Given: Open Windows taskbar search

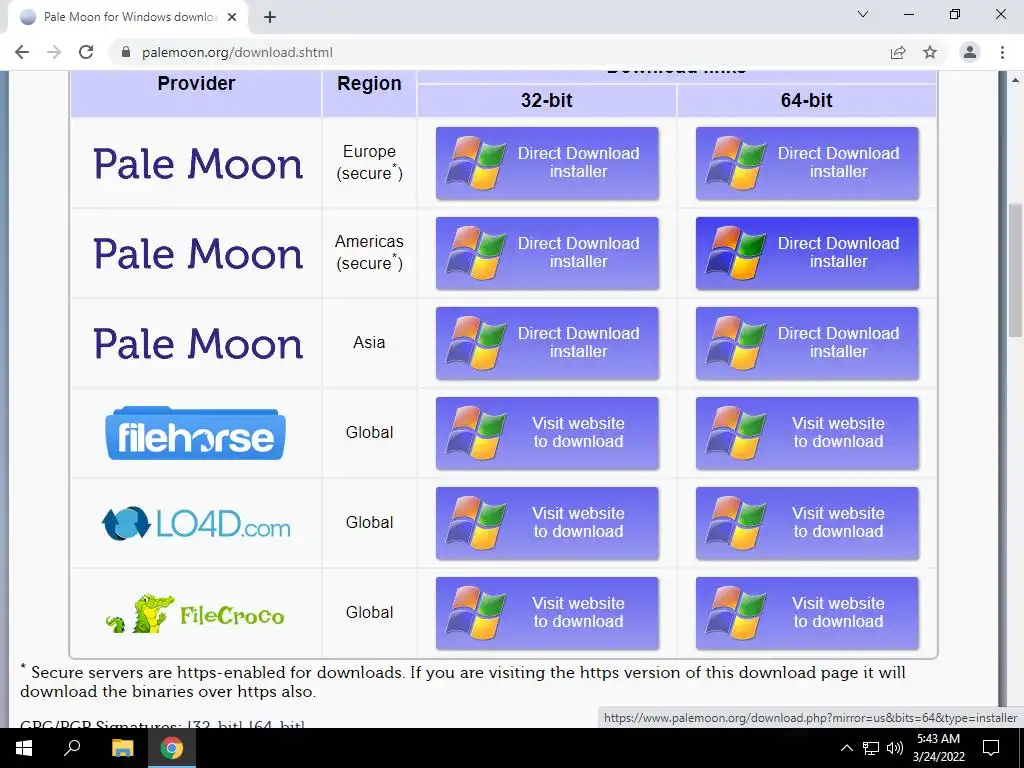Looking at the screenshot, I should click(x=72, y=748).
